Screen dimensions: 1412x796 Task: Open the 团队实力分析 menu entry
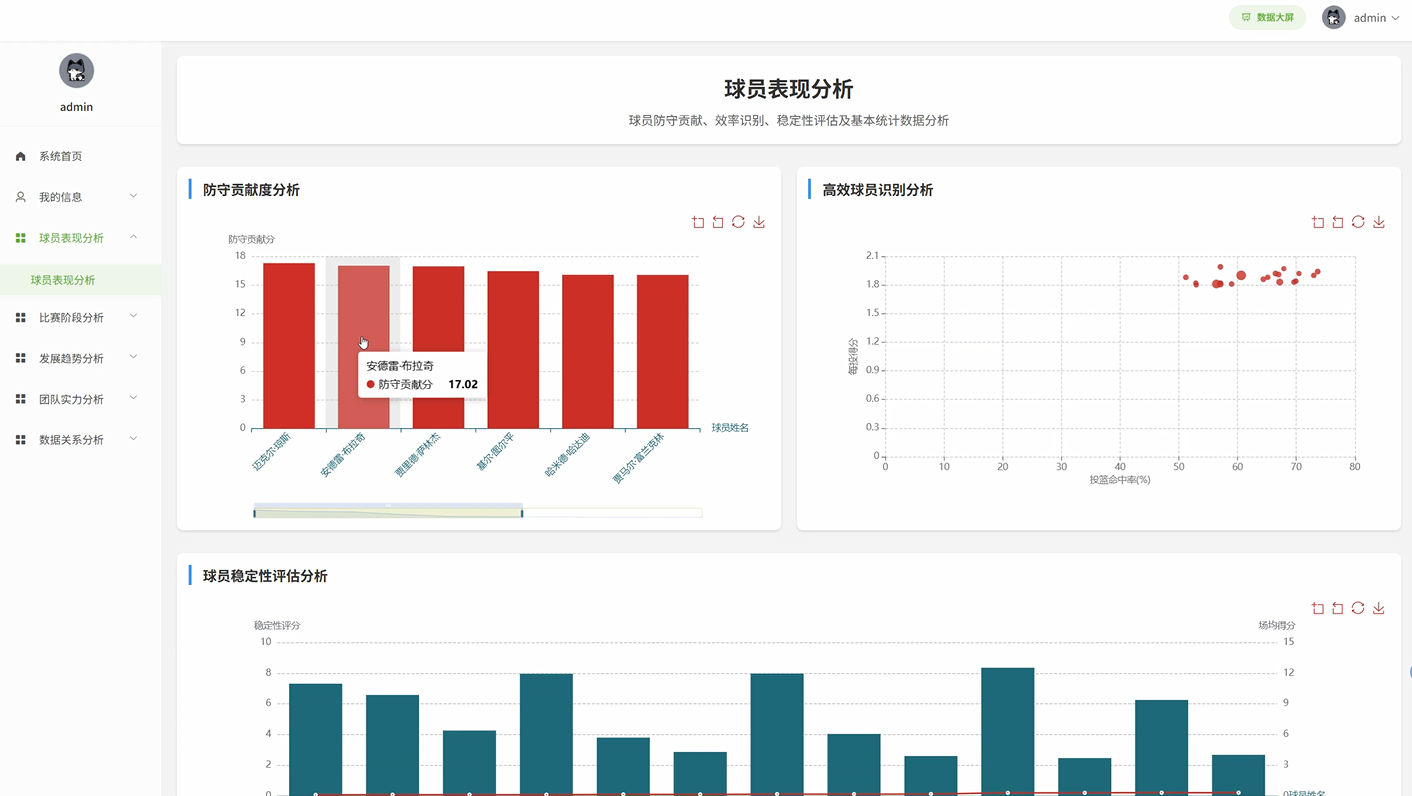[80, 399]
